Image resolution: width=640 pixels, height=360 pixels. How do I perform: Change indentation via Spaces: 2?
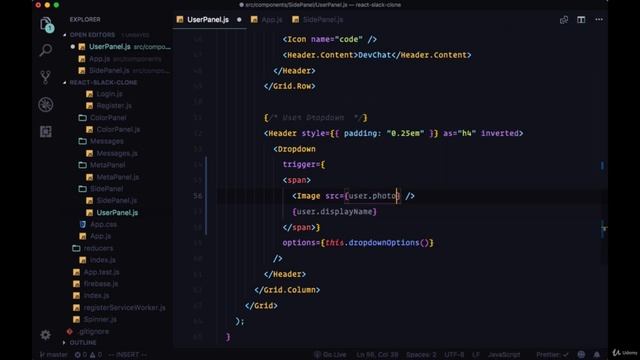pyautogui.click(x=421, y=355)
